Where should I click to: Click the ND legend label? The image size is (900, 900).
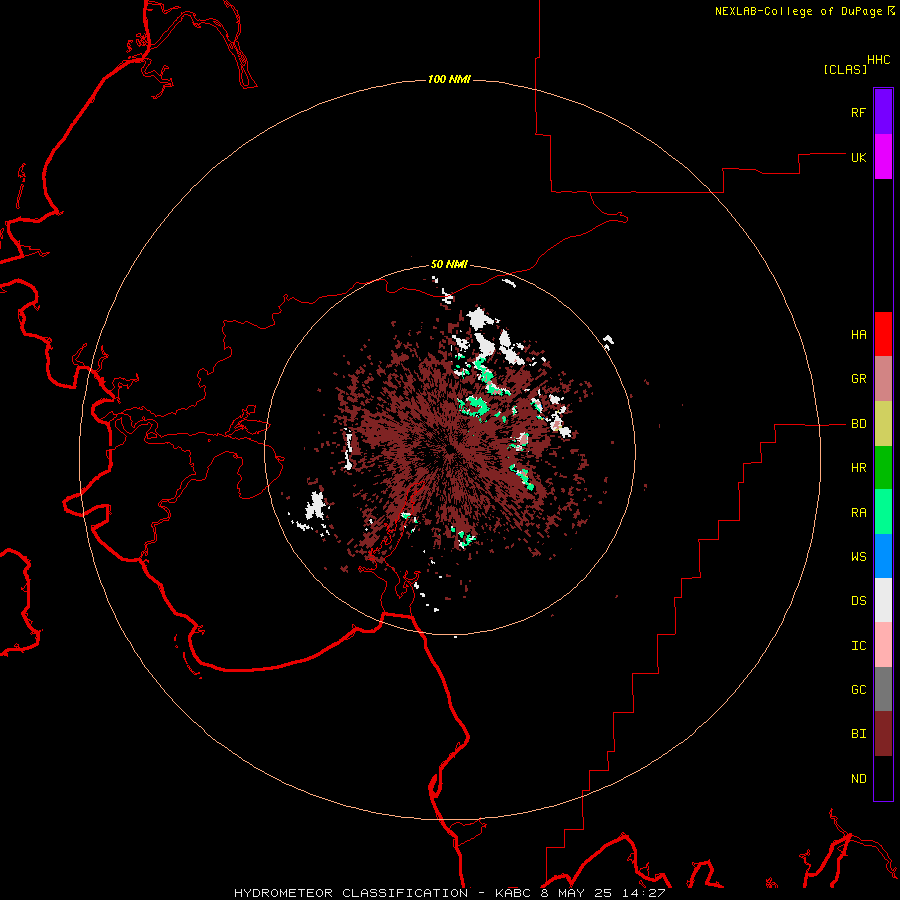(858, 778)
